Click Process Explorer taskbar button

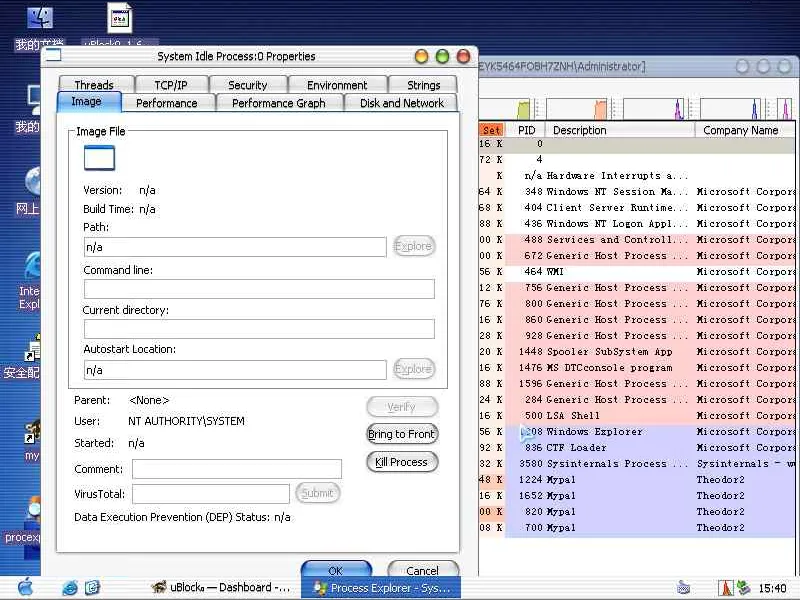click(381, 588)
